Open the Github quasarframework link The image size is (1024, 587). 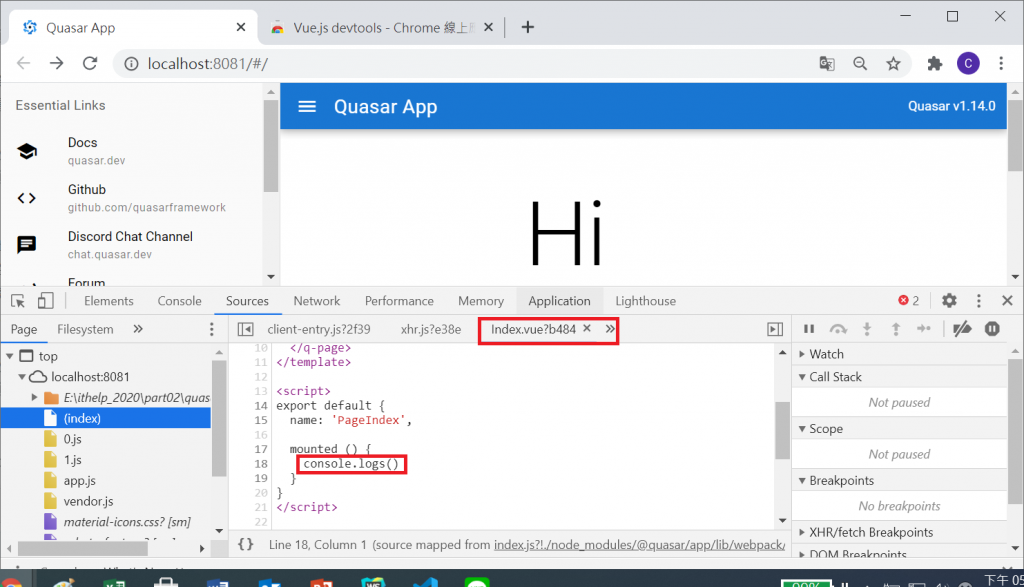pos(131,198)
